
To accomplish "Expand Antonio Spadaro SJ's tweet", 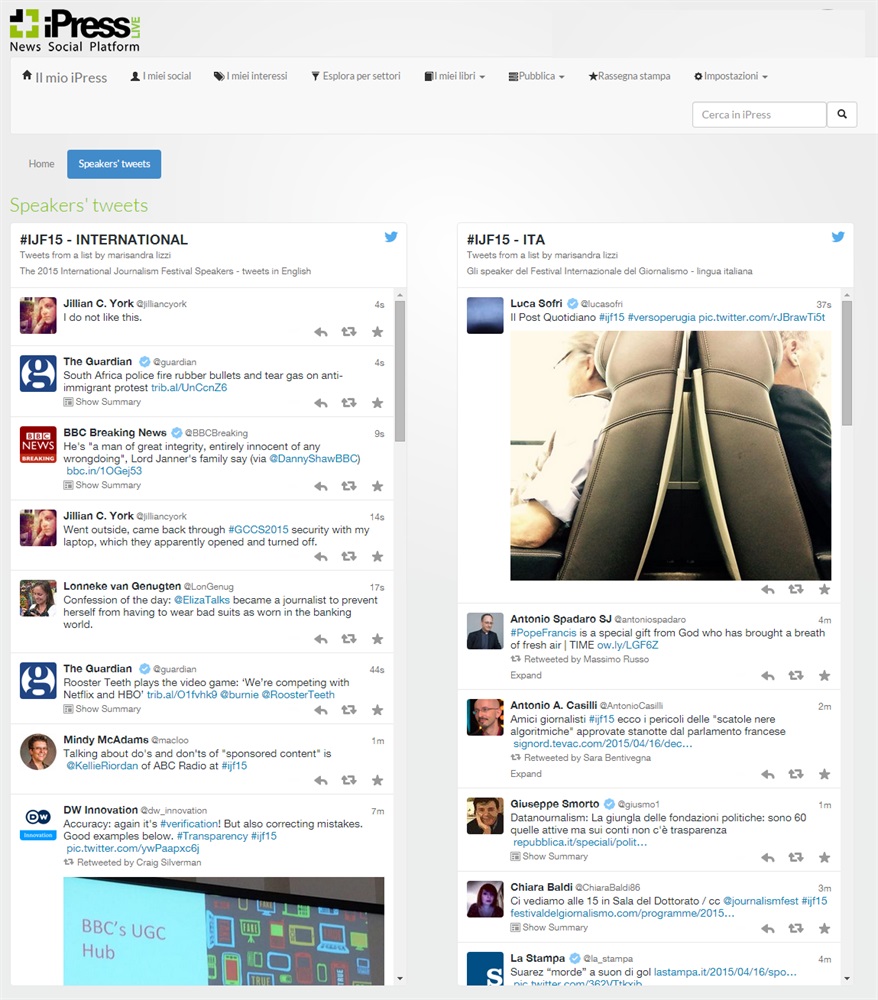I will [x=525, y=675].
